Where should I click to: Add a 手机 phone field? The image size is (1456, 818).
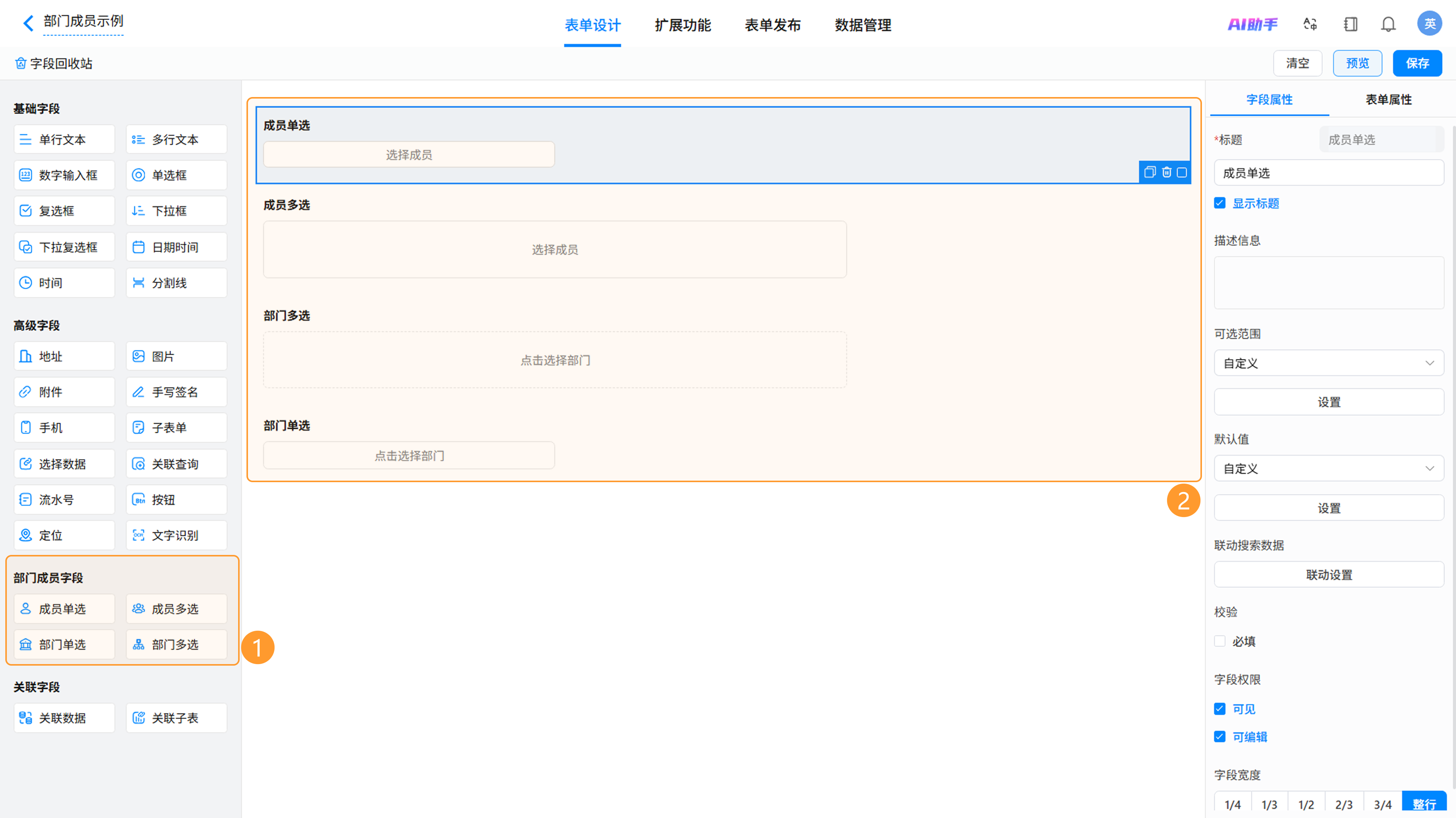64,428
